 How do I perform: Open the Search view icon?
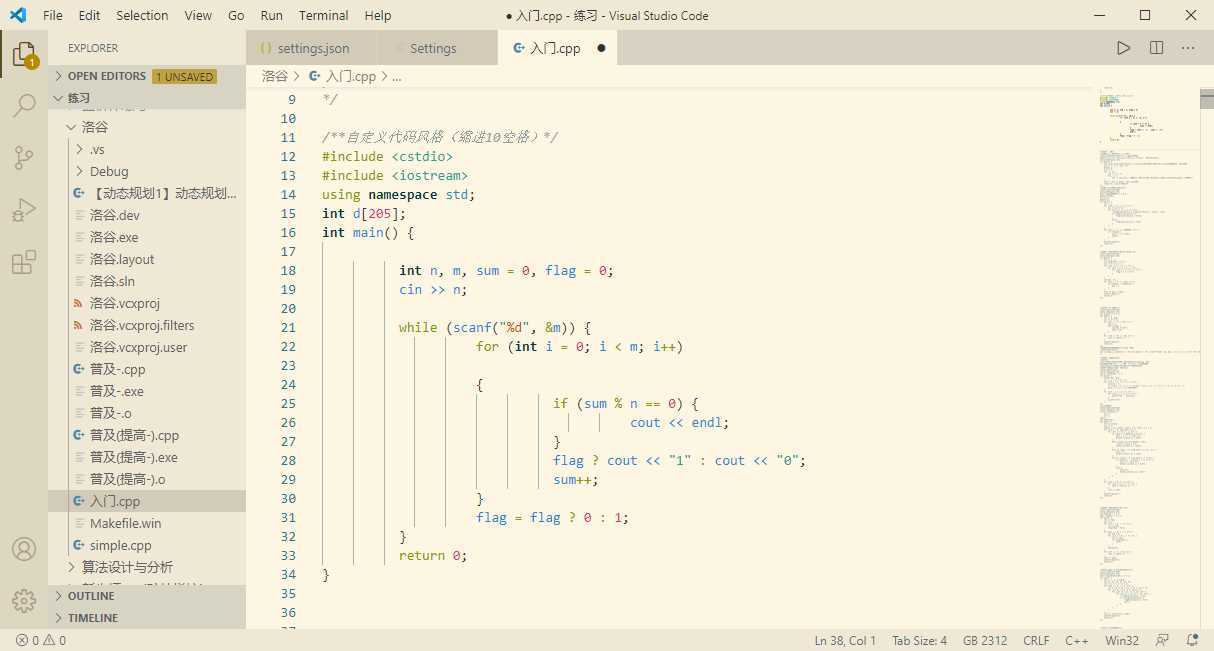pos(24,106)
